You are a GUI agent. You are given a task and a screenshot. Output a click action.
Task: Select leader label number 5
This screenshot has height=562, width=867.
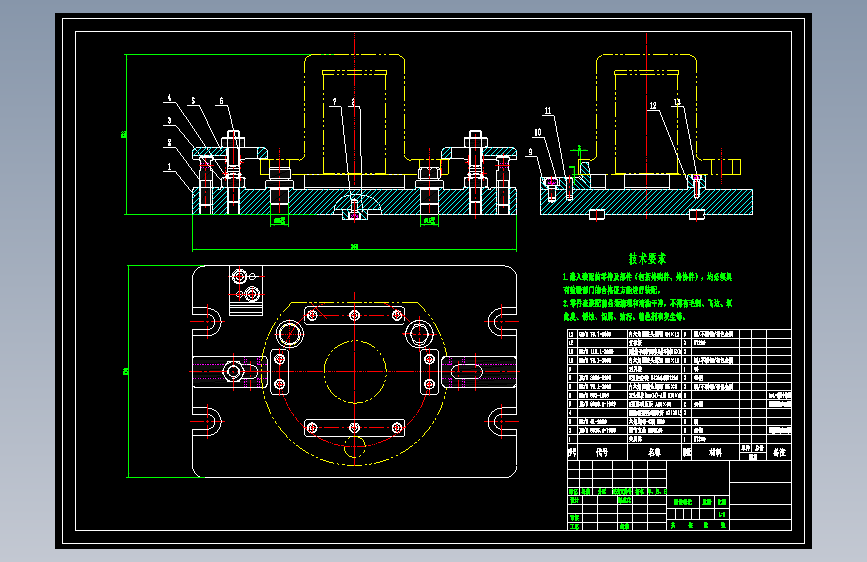point(193,101)
